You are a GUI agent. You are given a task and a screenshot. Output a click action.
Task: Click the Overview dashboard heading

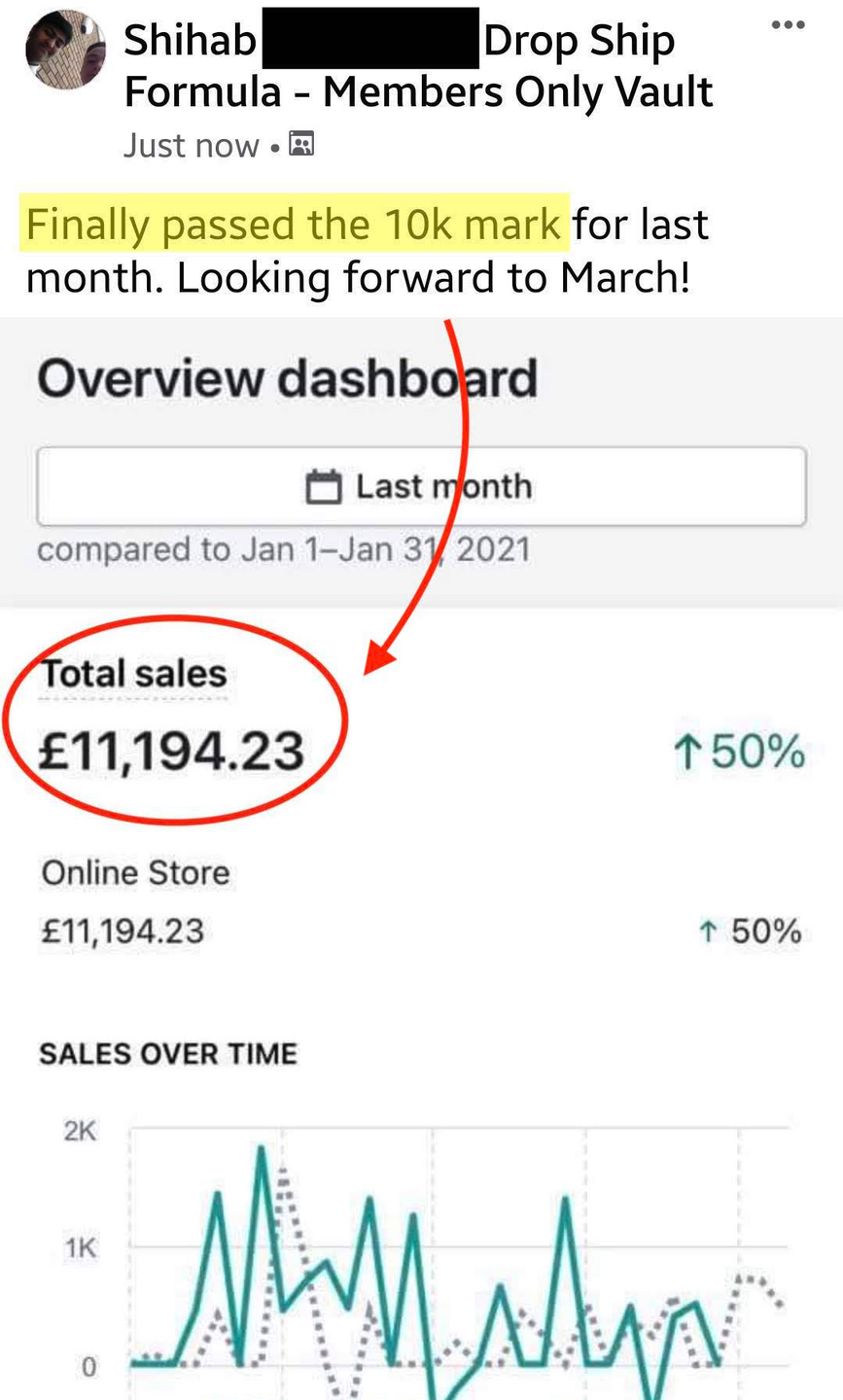click(287, 379)
